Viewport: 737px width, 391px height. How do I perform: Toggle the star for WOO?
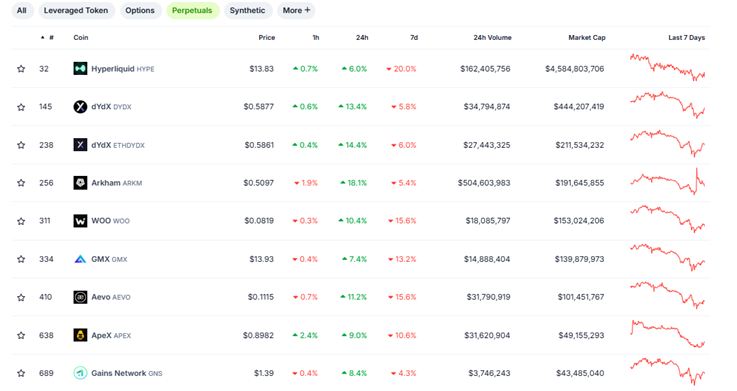(x=21, y=221)
